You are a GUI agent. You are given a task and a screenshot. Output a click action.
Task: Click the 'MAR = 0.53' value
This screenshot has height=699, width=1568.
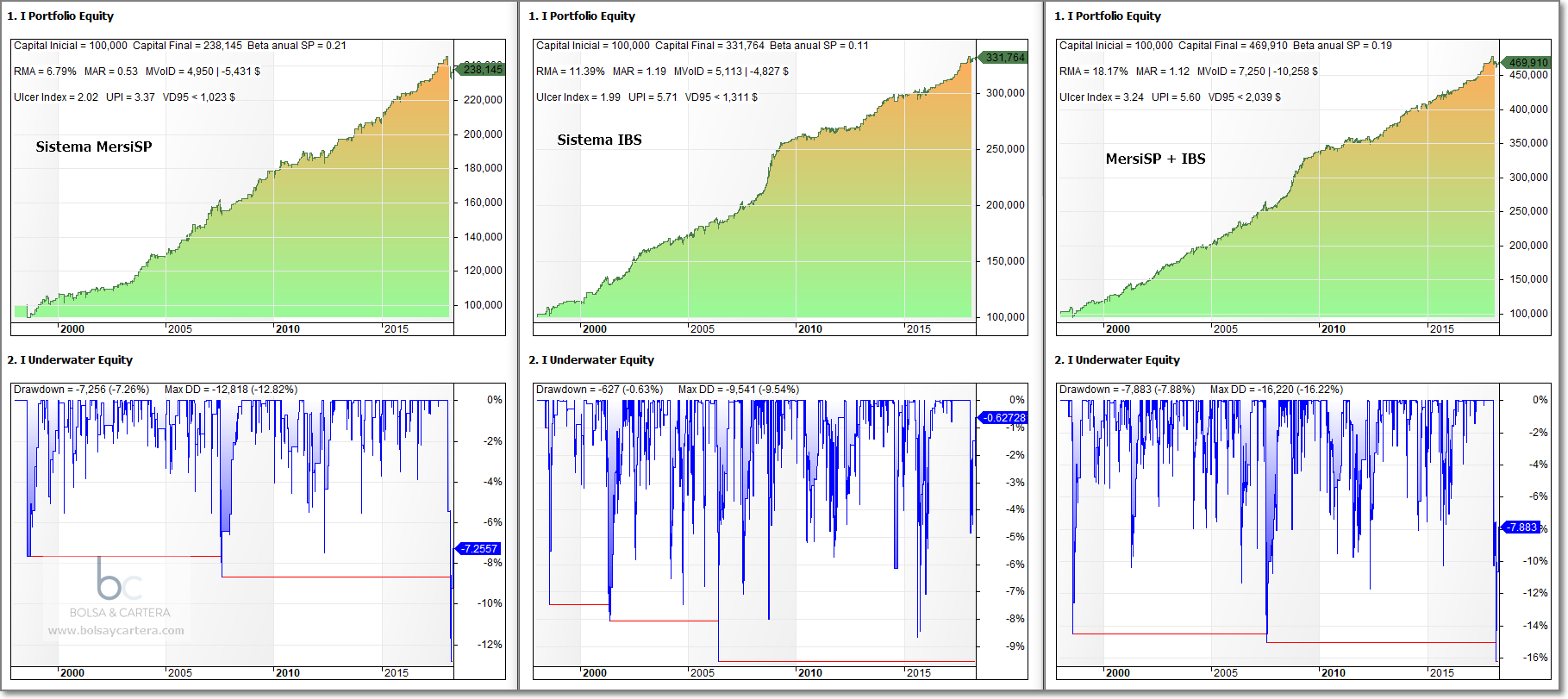tap(111, 72)
